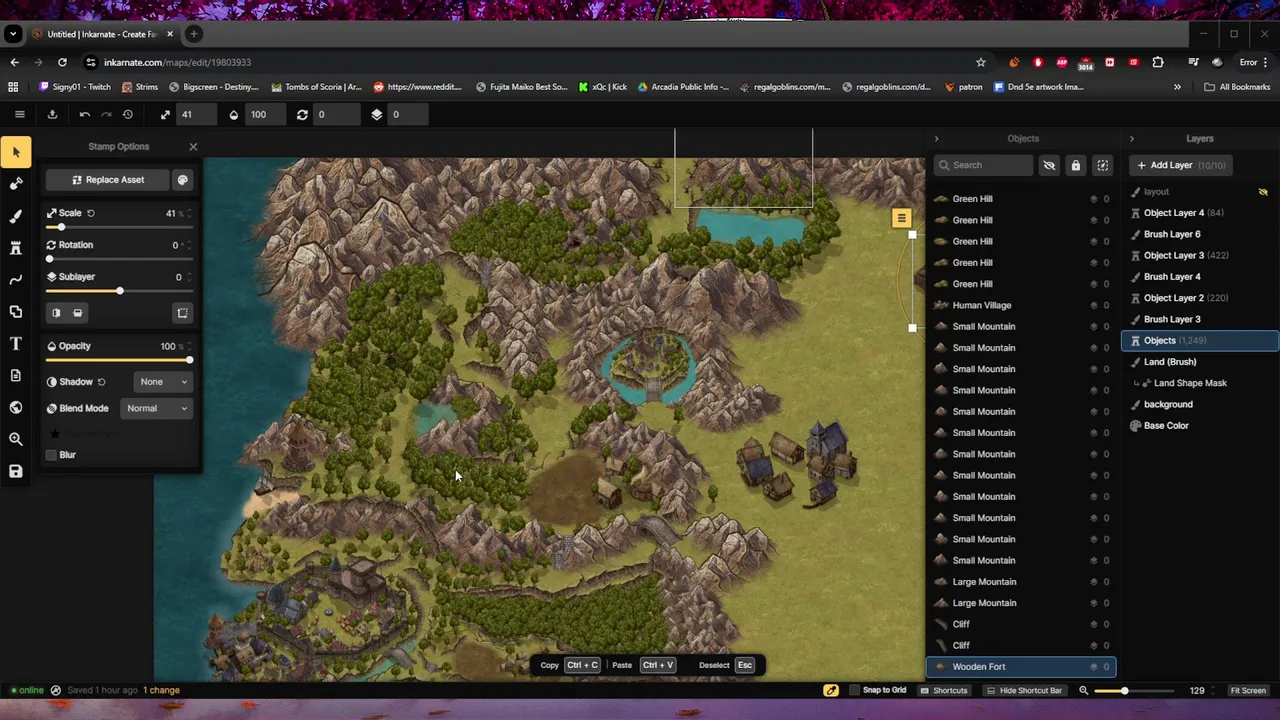1280x720 pixels.
Task: Select Object Layer 4 in Layers
Action: coord(1199,213)
